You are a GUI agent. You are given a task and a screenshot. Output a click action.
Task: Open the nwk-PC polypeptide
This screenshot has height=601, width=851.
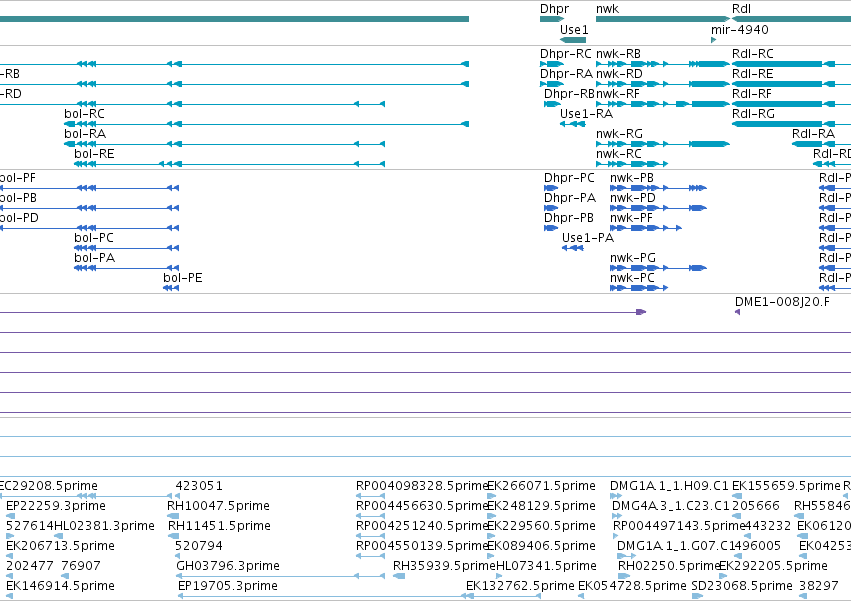(632, 278)
